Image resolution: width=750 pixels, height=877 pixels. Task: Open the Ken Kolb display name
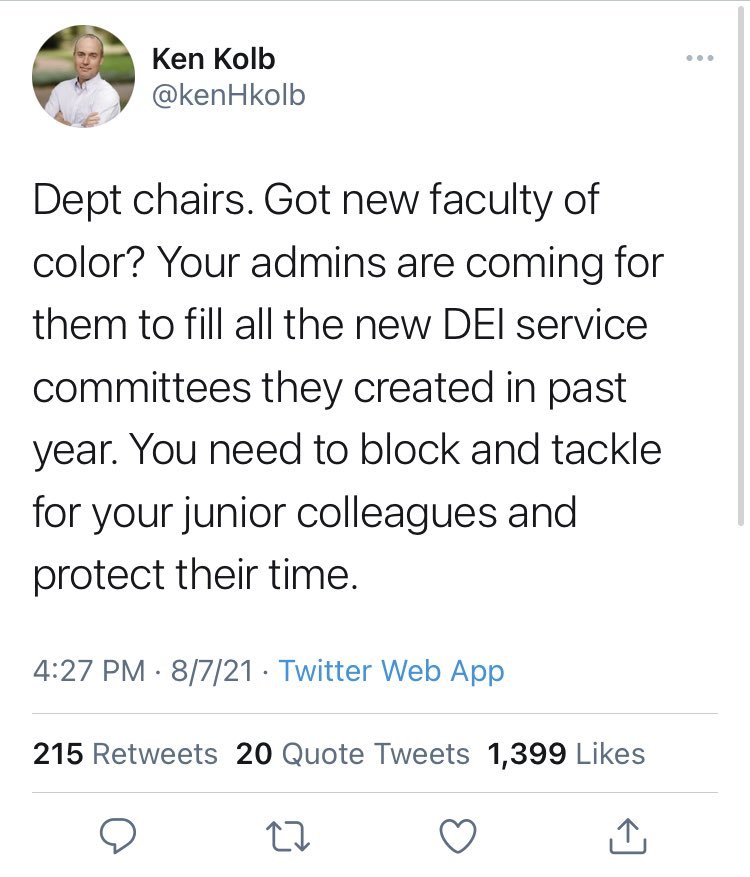213,59
